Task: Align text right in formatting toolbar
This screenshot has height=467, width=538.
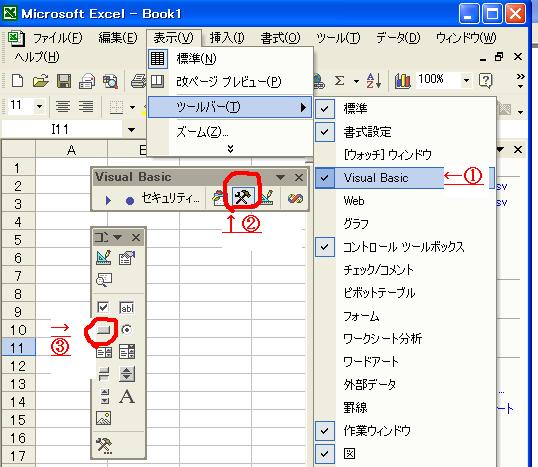Action: 86,106
